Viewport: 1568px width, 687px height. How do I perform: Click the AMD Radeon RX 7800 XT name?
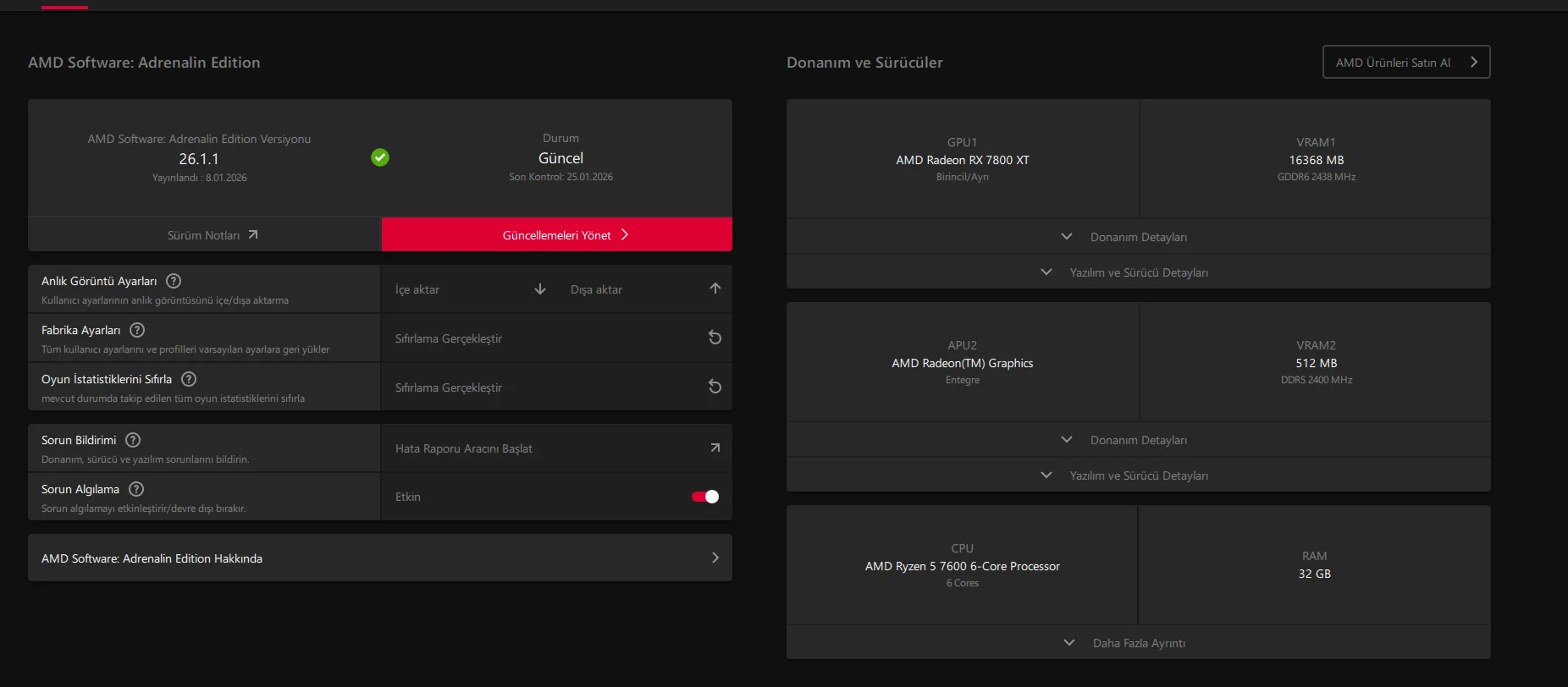pos(963,160)
